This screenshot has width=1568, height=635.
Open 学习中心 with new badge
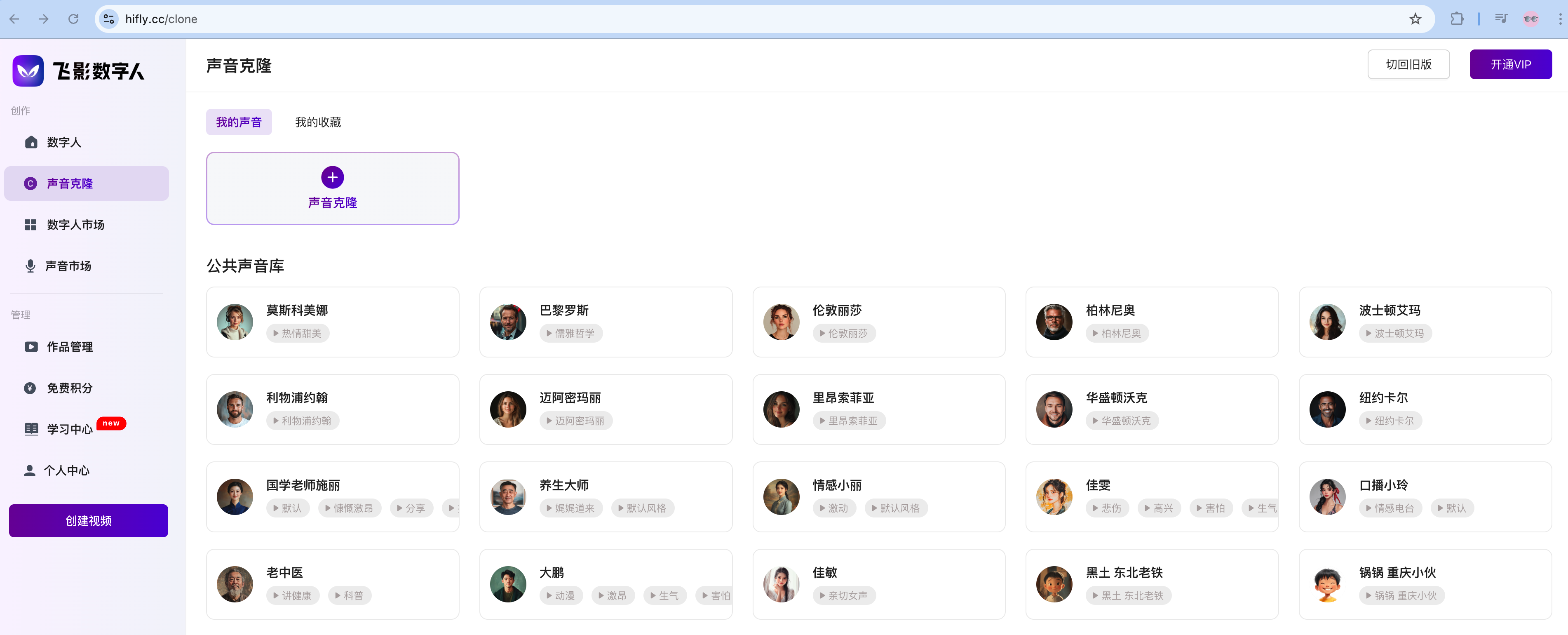coord(69,429)
